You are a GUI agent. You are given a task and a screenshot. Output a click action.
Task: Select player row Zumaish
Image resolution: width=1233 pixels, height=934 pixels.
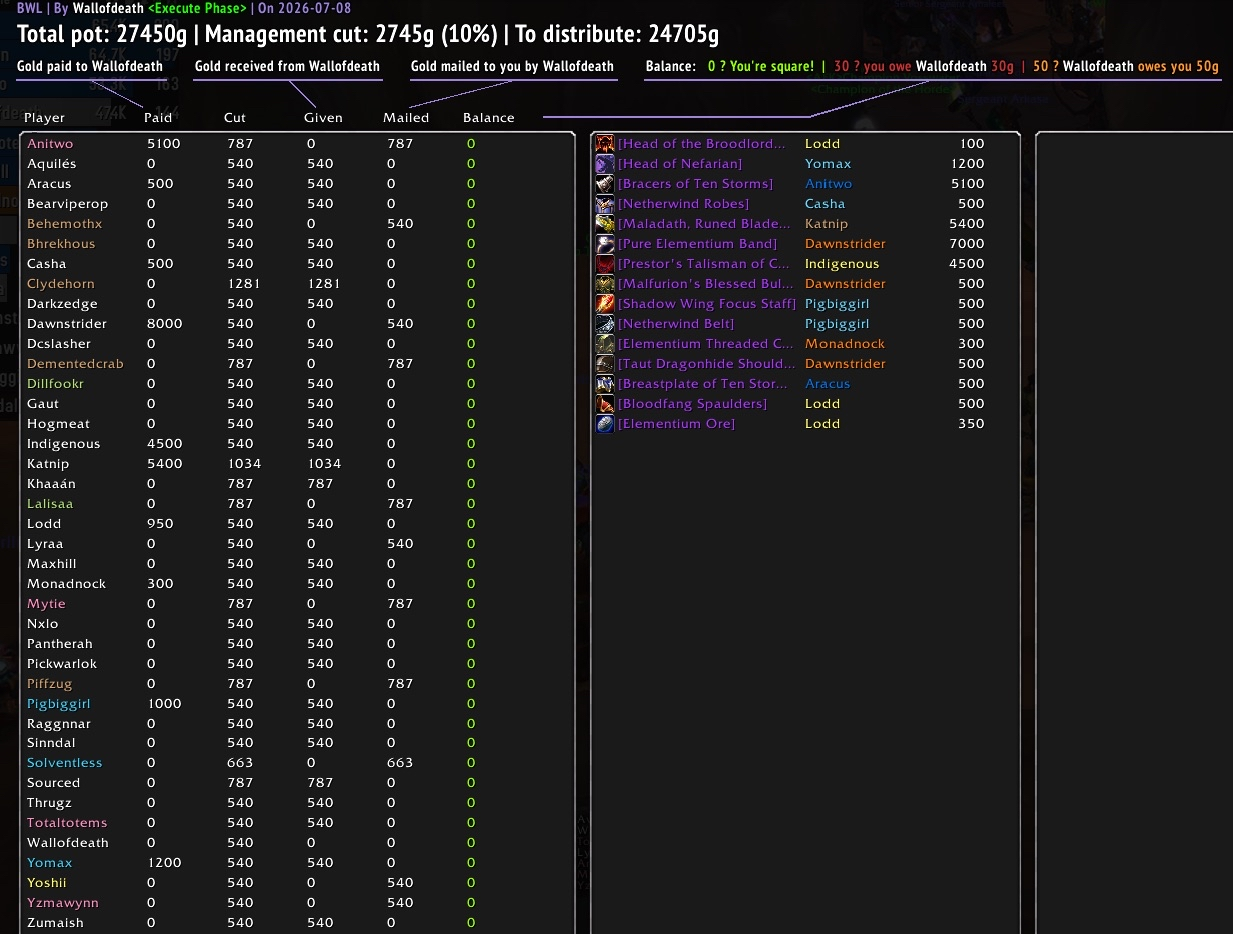[x=297, y=923]
